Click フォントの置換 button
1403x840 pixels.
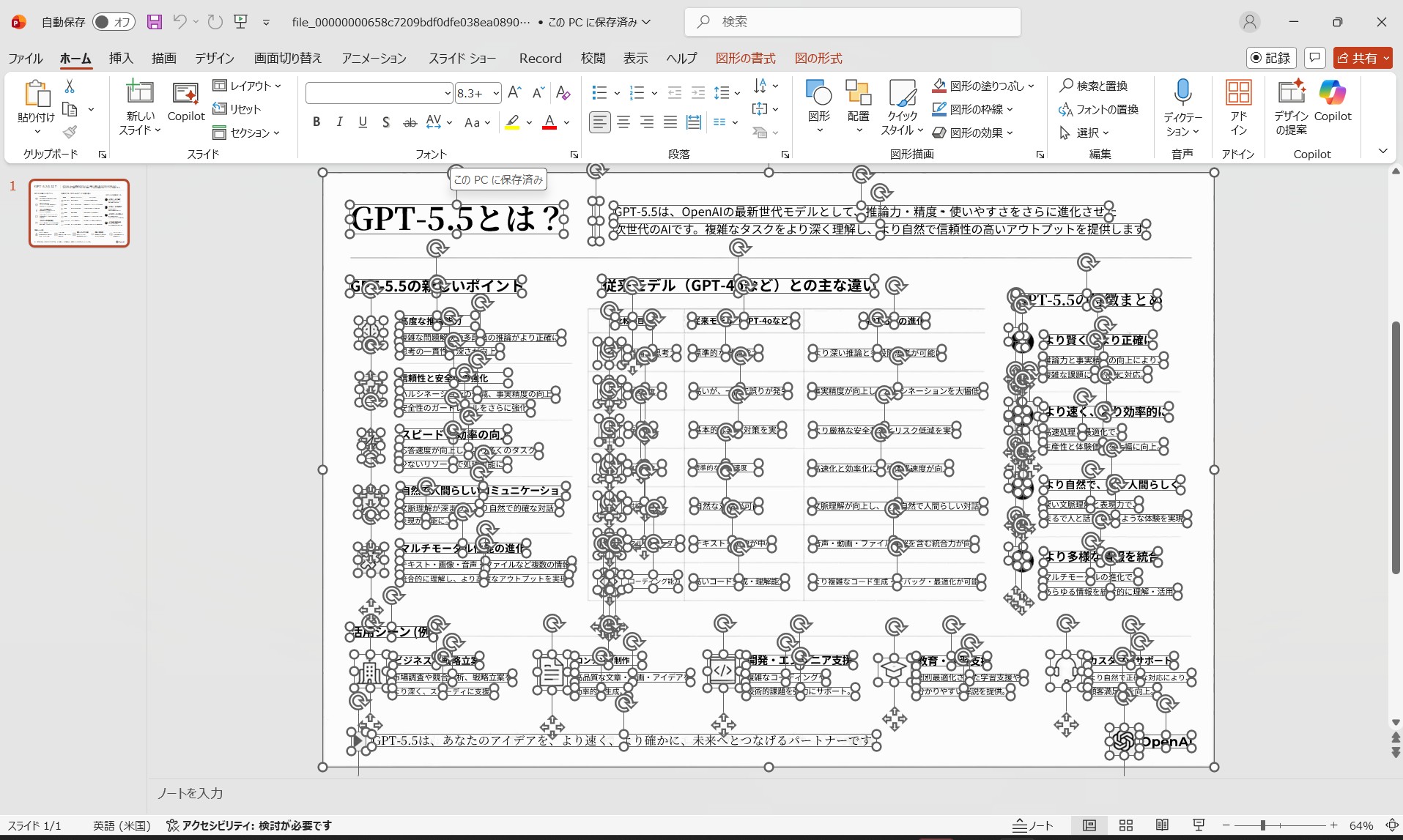click(x=1098, y=109)
